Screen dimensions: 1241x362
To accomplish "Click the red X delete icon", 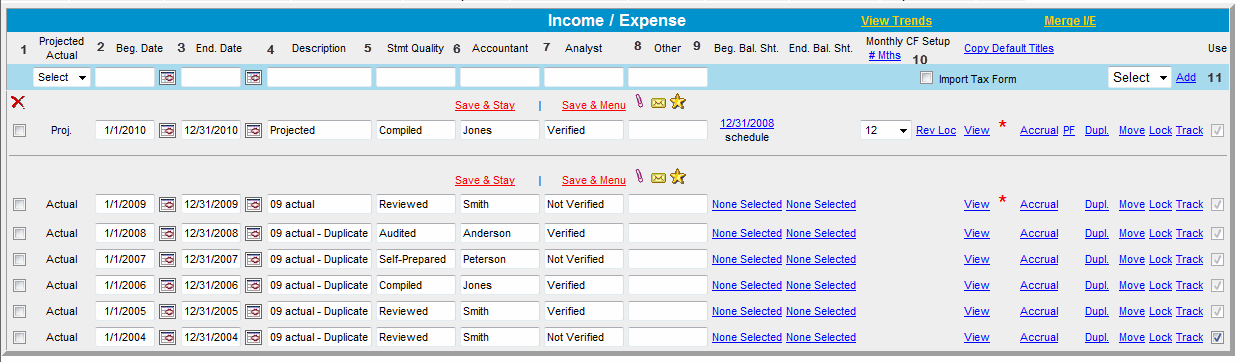I will coord(18,102).
